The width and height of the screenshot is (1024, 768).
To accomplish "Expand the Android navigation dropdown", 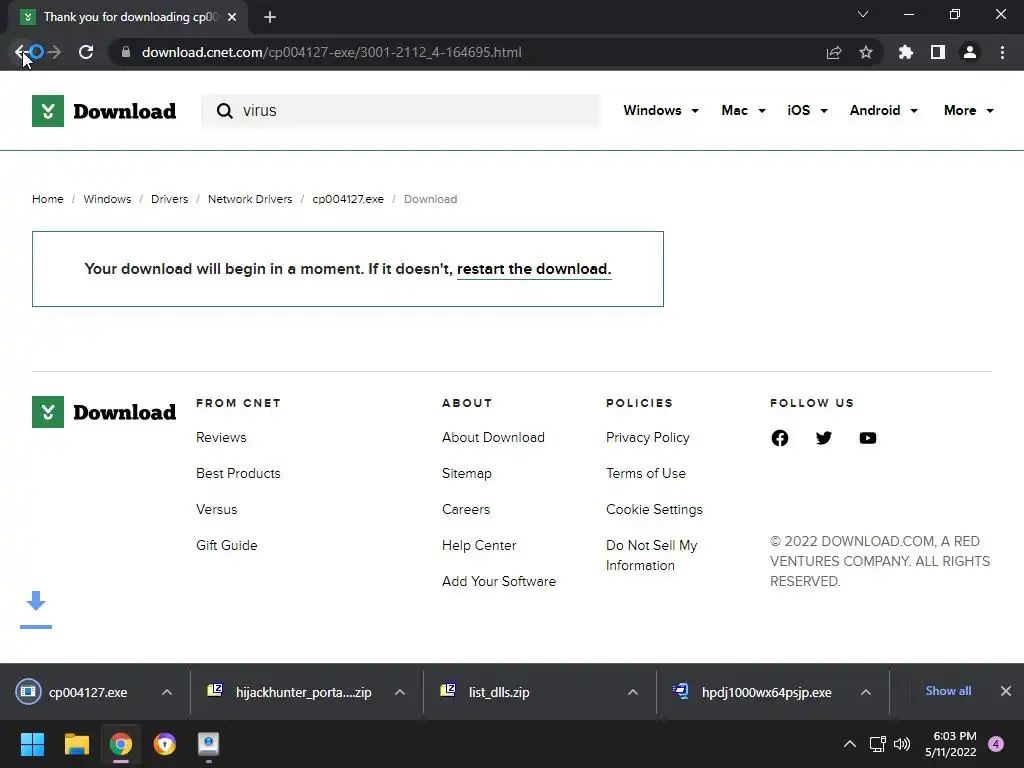I will (884, 110).
